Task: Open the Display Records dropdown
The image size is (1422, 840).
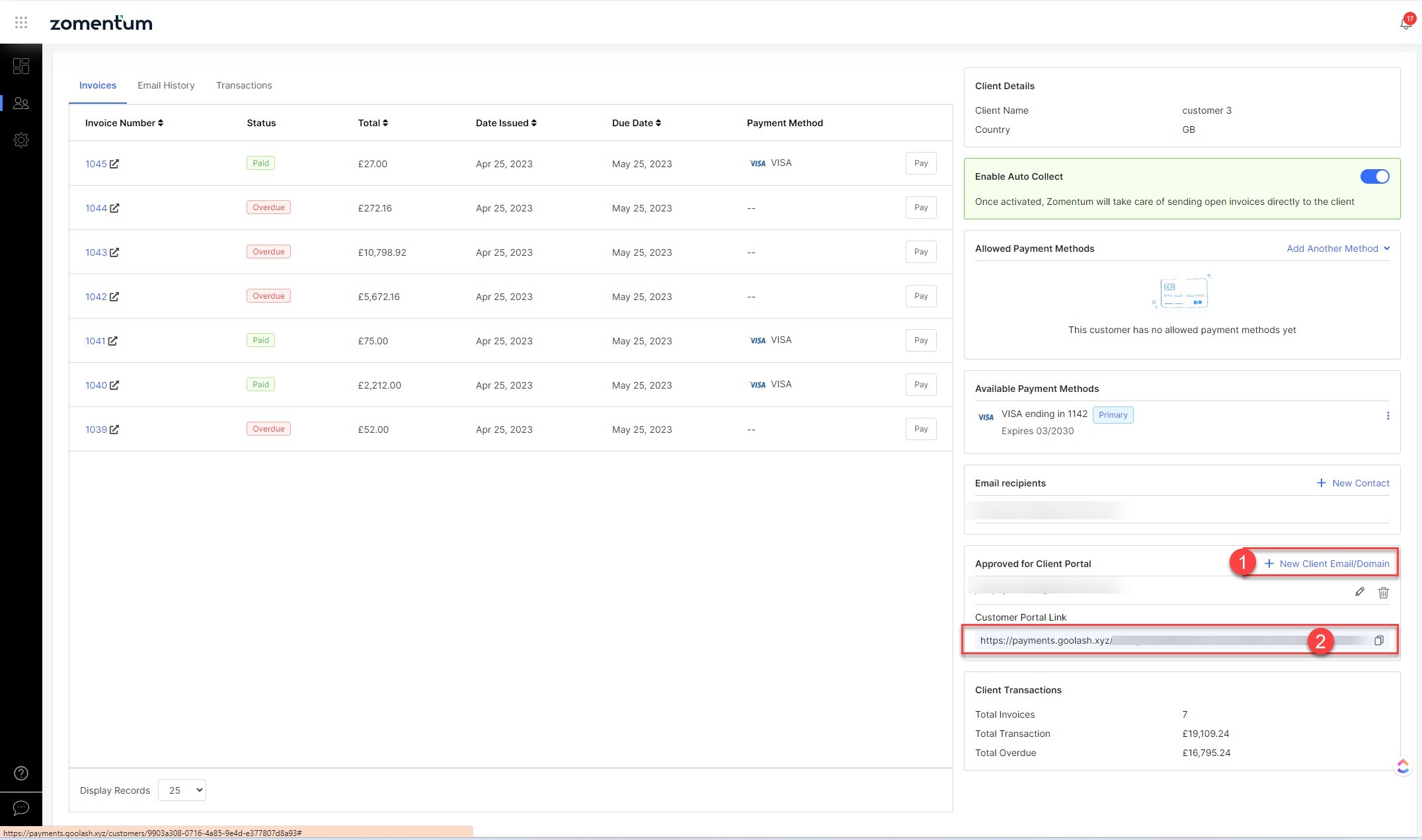Action: (182, 790)
